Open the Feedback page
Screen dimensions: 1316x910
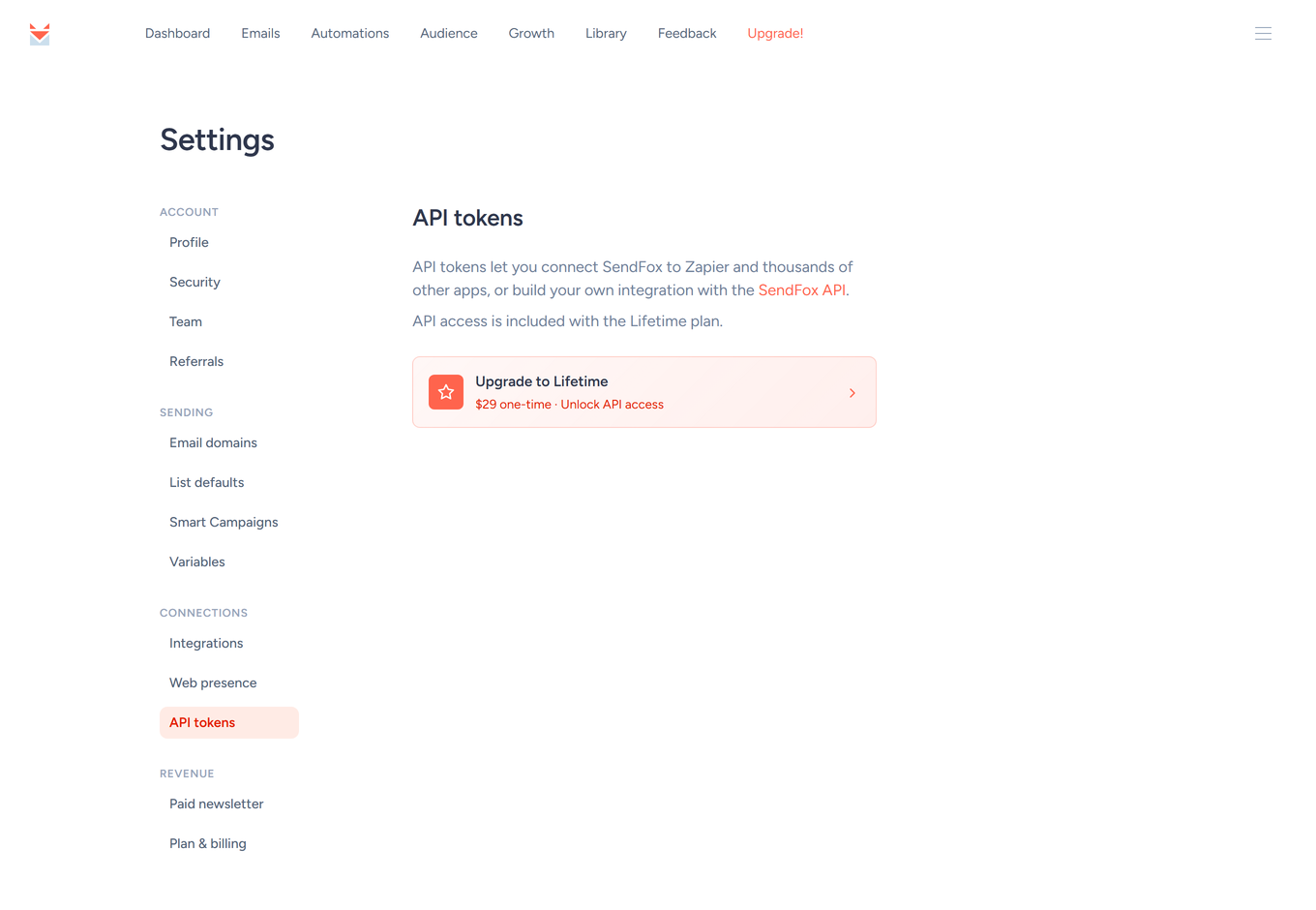pos(687,33)
